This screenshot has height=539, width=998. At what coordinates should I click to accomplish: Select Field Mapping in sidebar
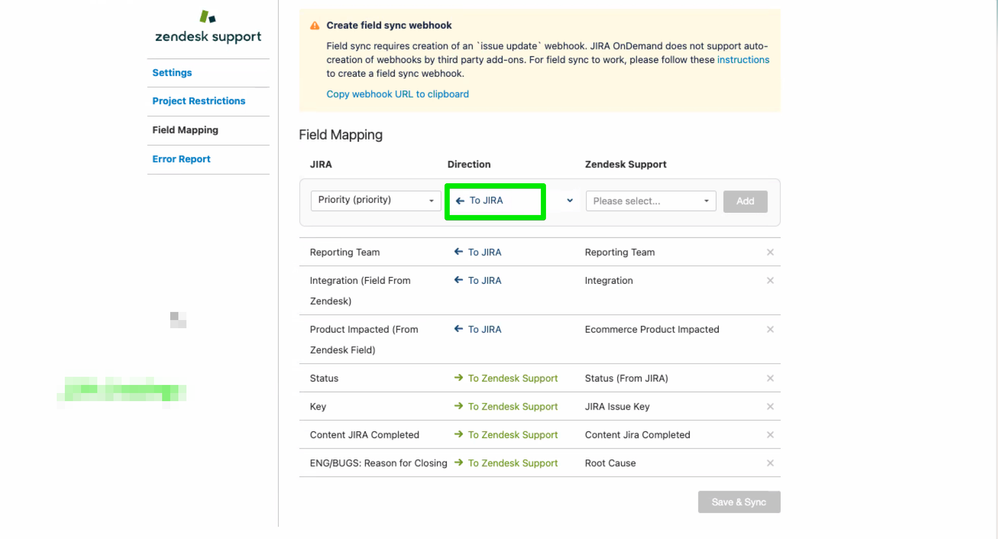pyautogui.click(x=185, y=130)
